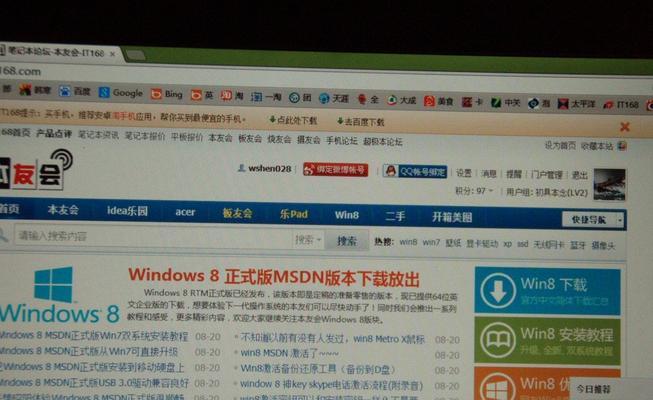This screenshot has height=400, width=653.
Task: Click the Win8 安装教程 book tile
Action: point(547,341)
